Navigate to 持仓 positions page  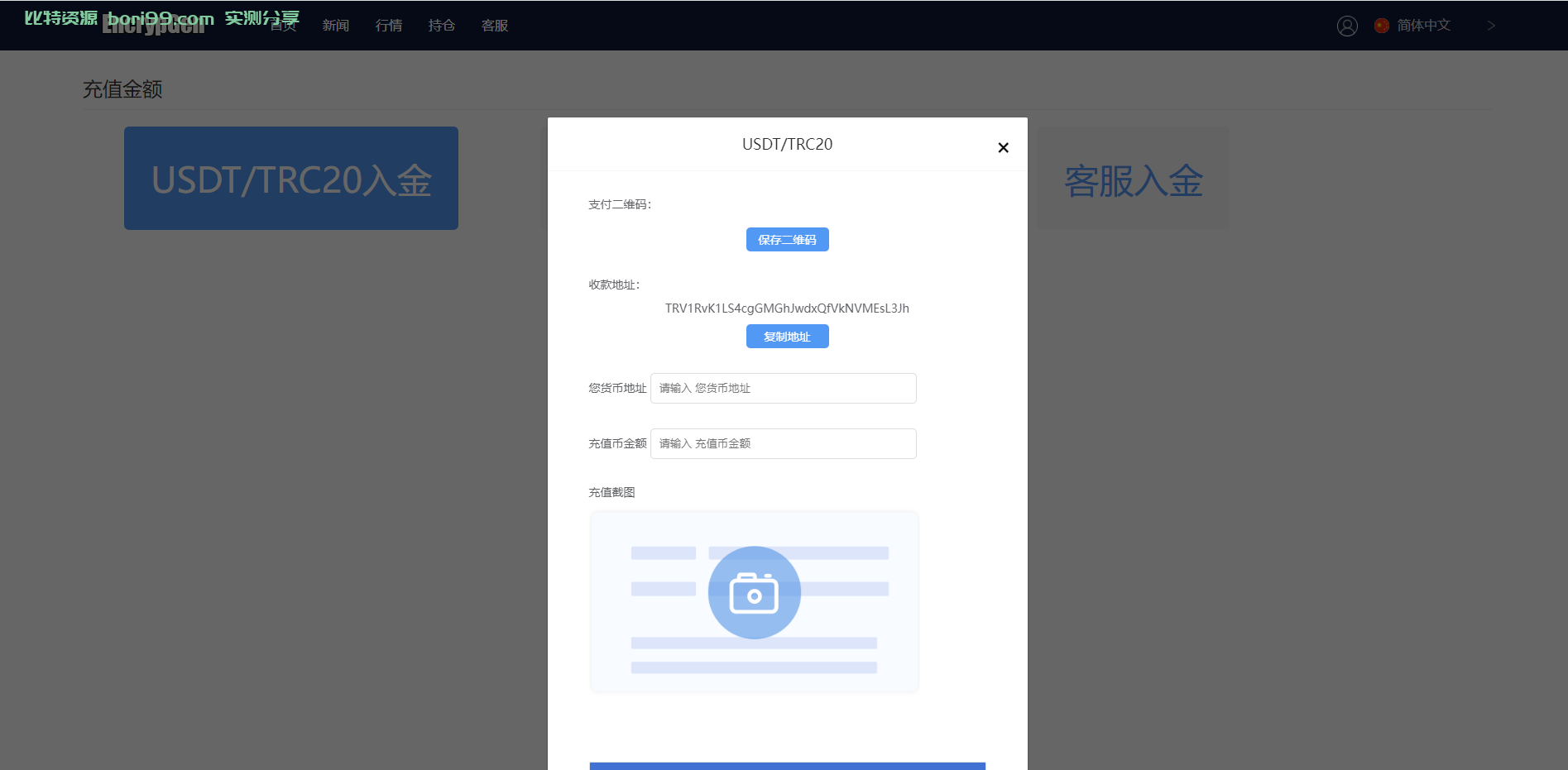click(x=442, y=26)
